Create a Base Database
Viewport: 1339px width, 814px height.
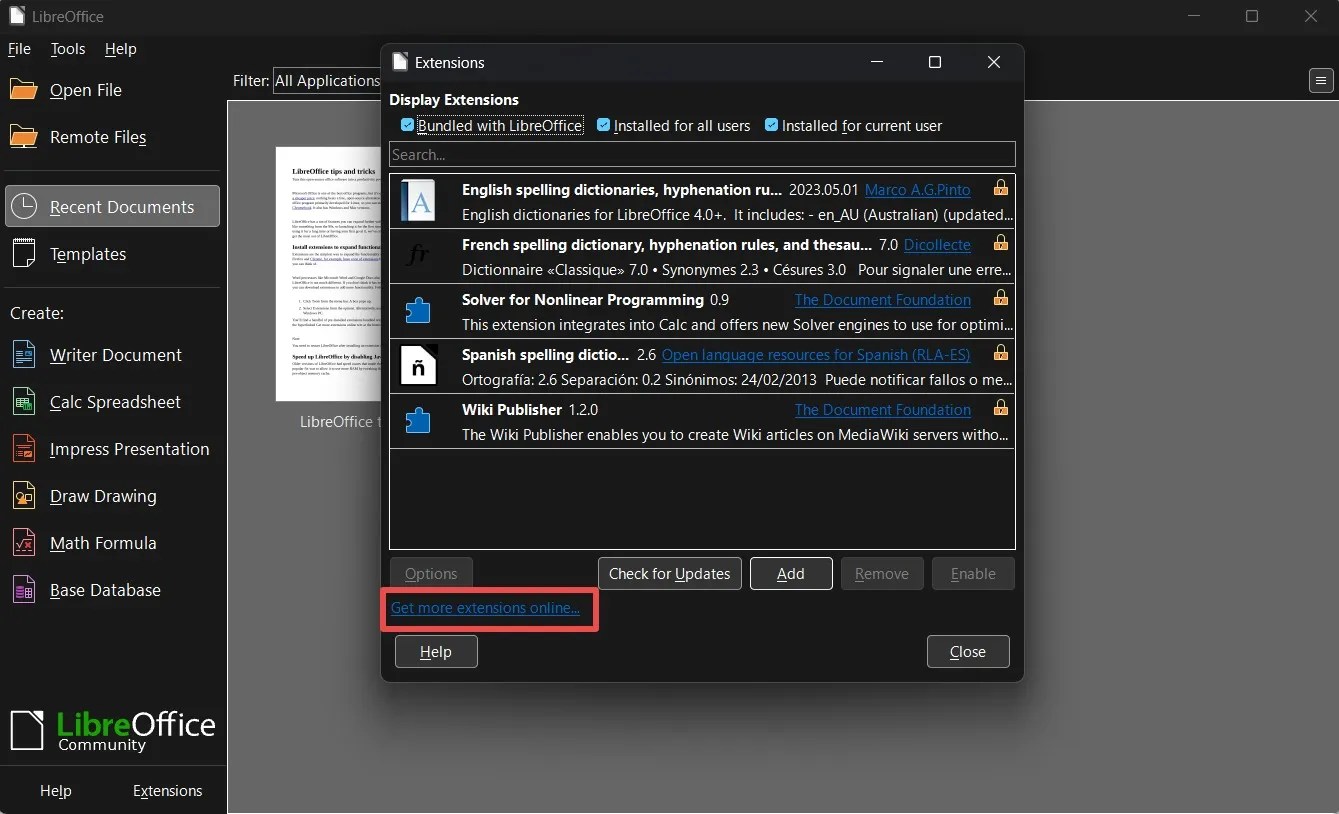pyautogui.click(x=104, y=590)
